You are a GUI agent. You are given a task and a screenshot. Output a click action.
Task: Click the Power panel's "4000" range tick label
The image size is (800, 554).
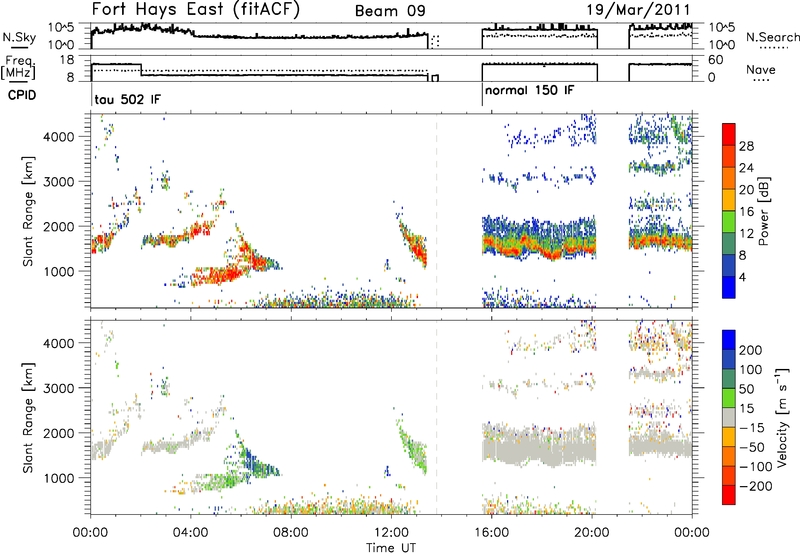click(x=58, y=137)
